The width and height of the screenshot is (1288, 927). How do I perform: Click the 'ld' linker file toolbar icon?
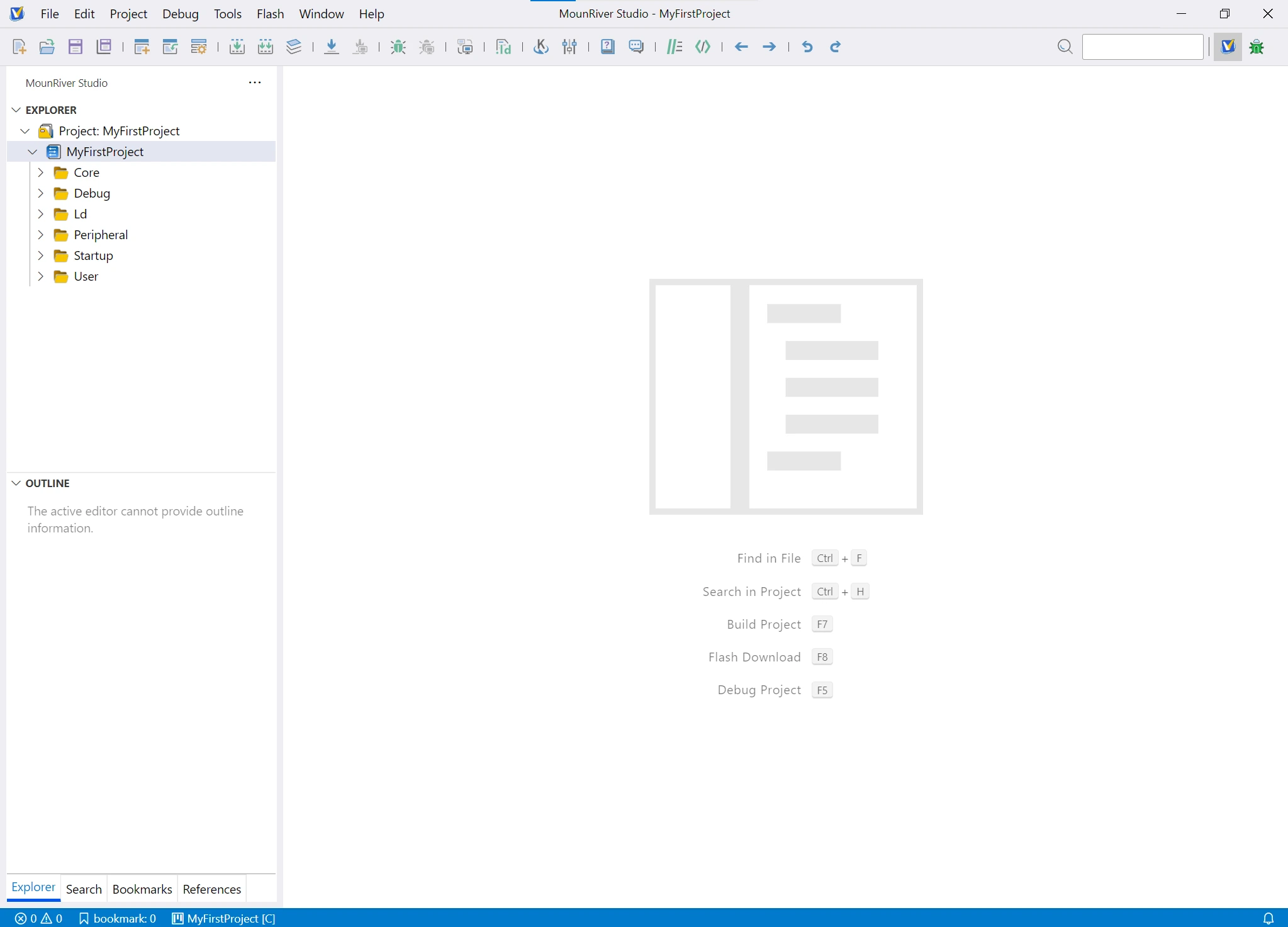coord(503,47)
